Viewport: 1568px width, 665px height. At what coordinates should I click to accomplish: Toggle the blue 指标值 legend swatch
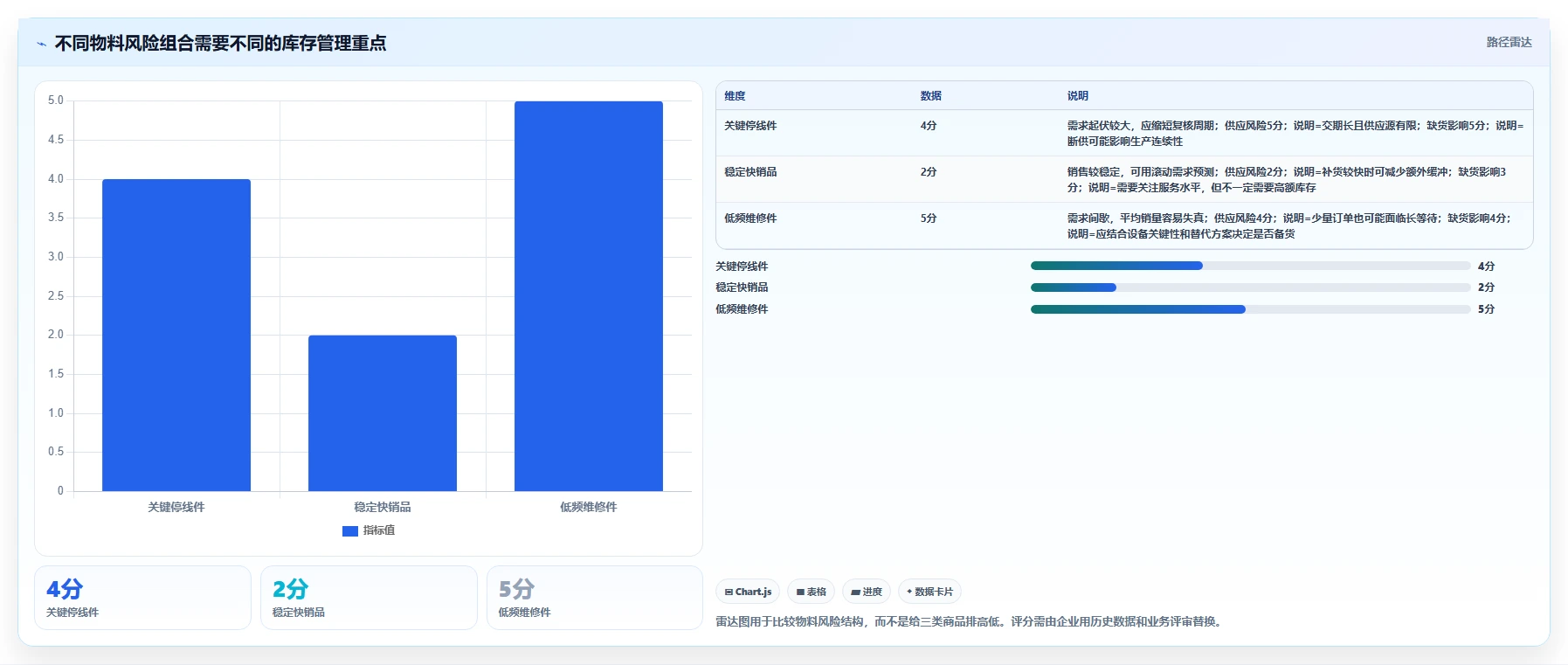pyautogui.click(x=350, y=530)
